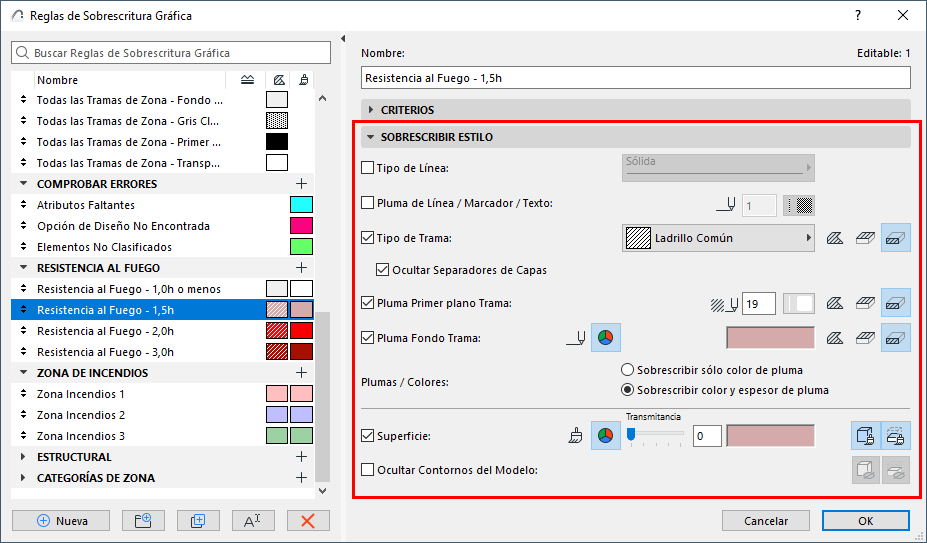Expand CATEGORÍAS DE ZONA group
The height and width of the screenshot is (543, 927).
(24, 478)
